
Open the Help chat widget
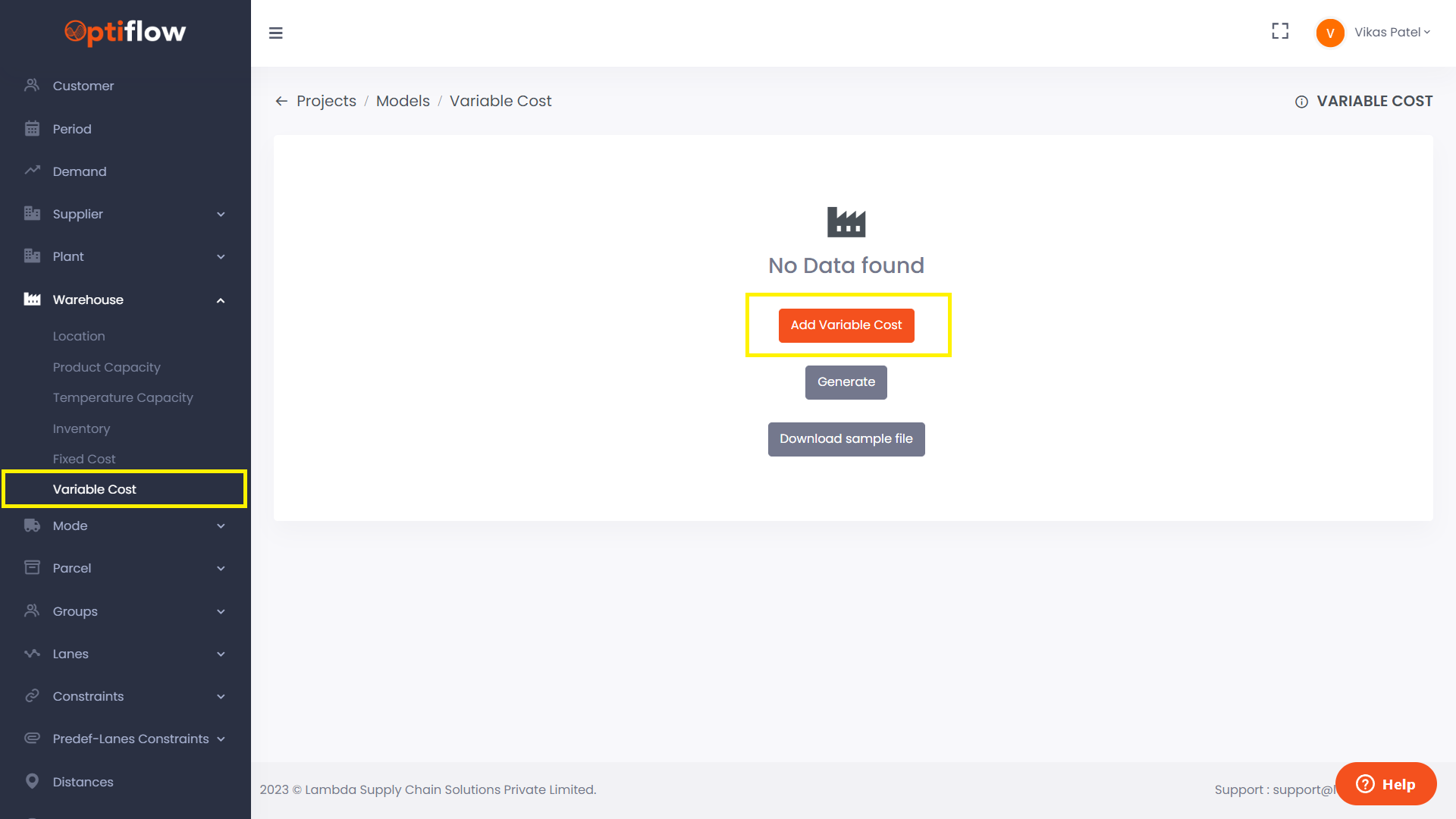[x=1385, y=784]
